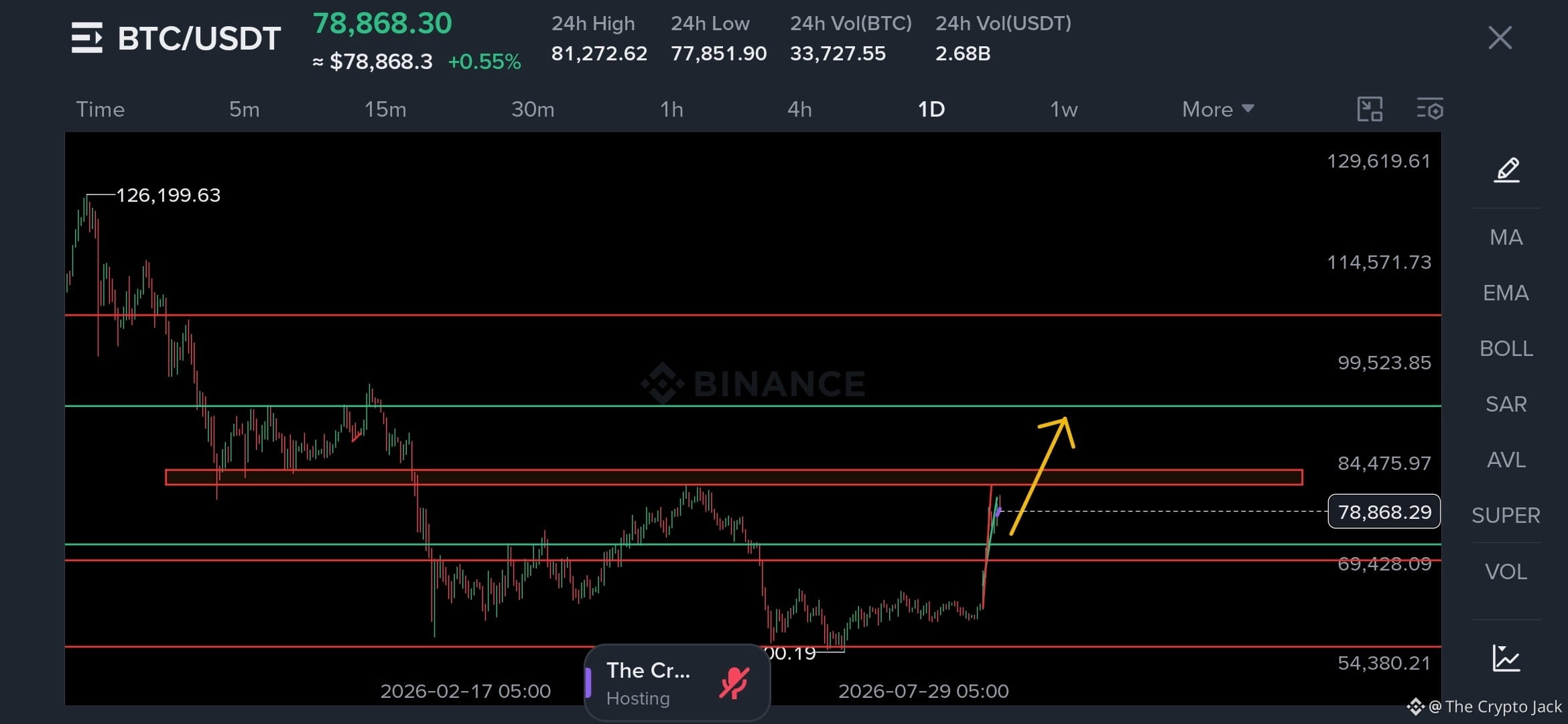Toggle the EMA indicator

tap(1506, 293)
